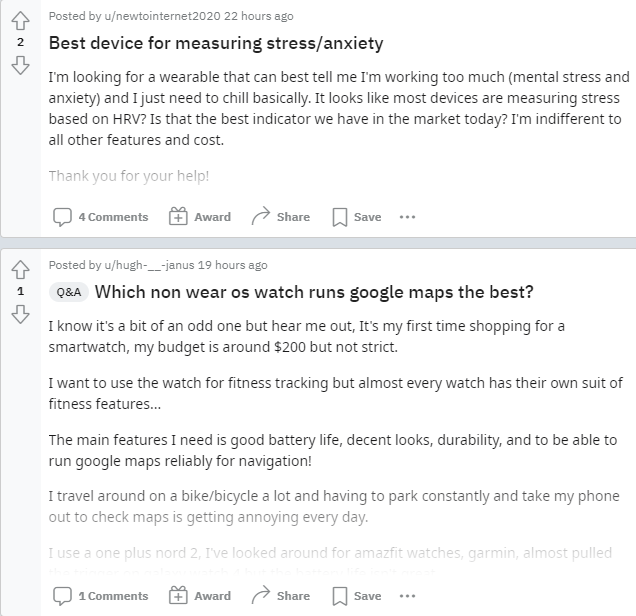Upvote the google maps watch post

pos(20,270)
